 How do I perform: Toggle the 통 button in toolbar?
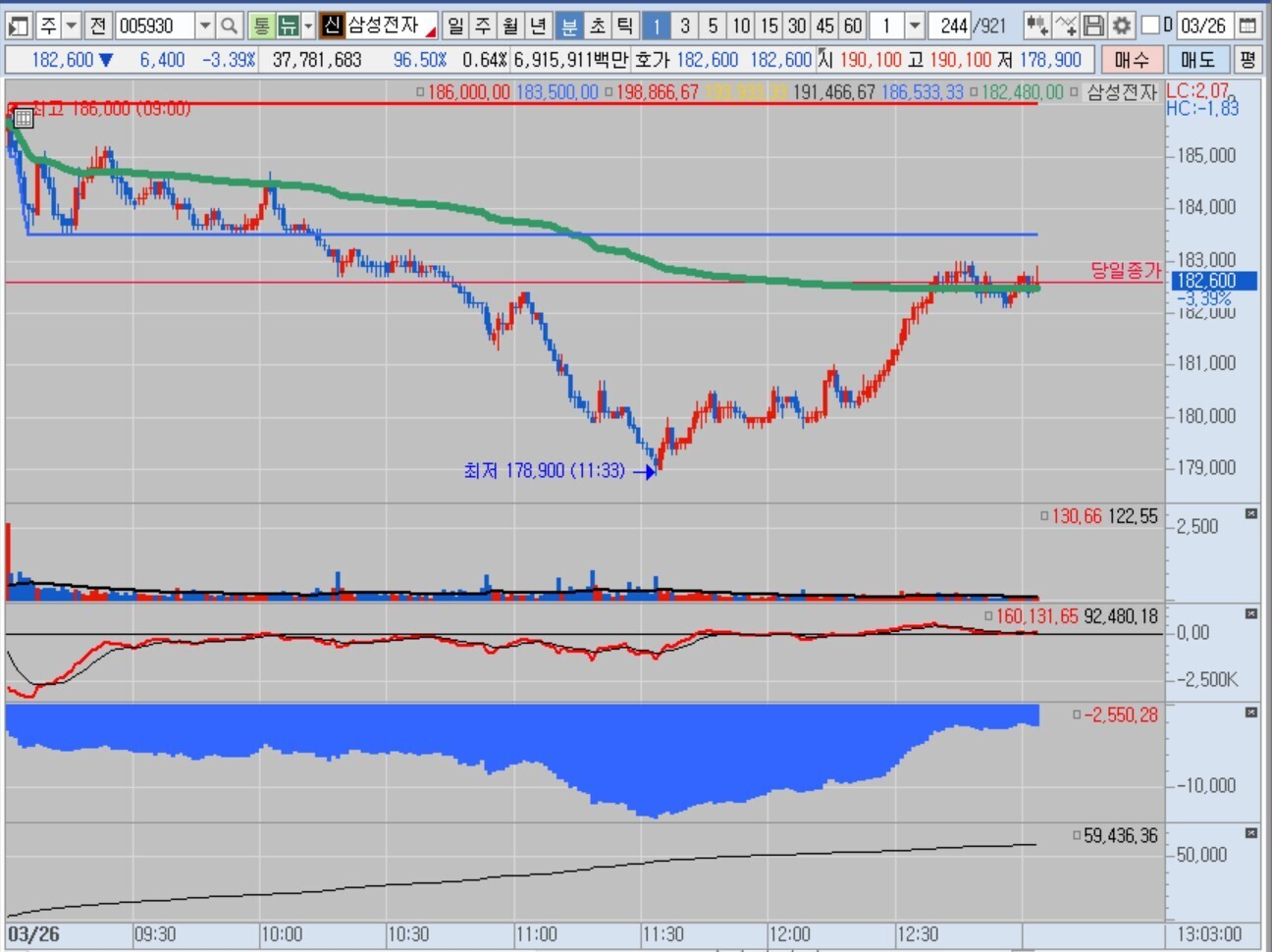pyautogui.click(x=261, y=26)
